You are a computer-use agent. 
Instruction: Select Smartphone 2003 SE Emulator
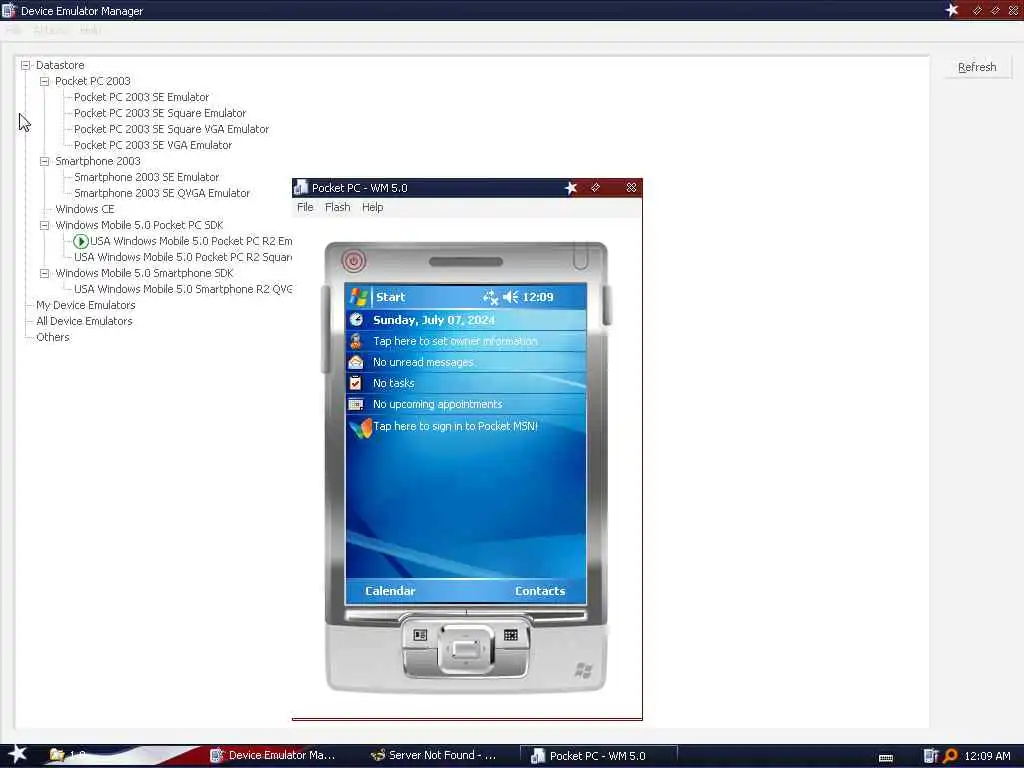[146, 177]
